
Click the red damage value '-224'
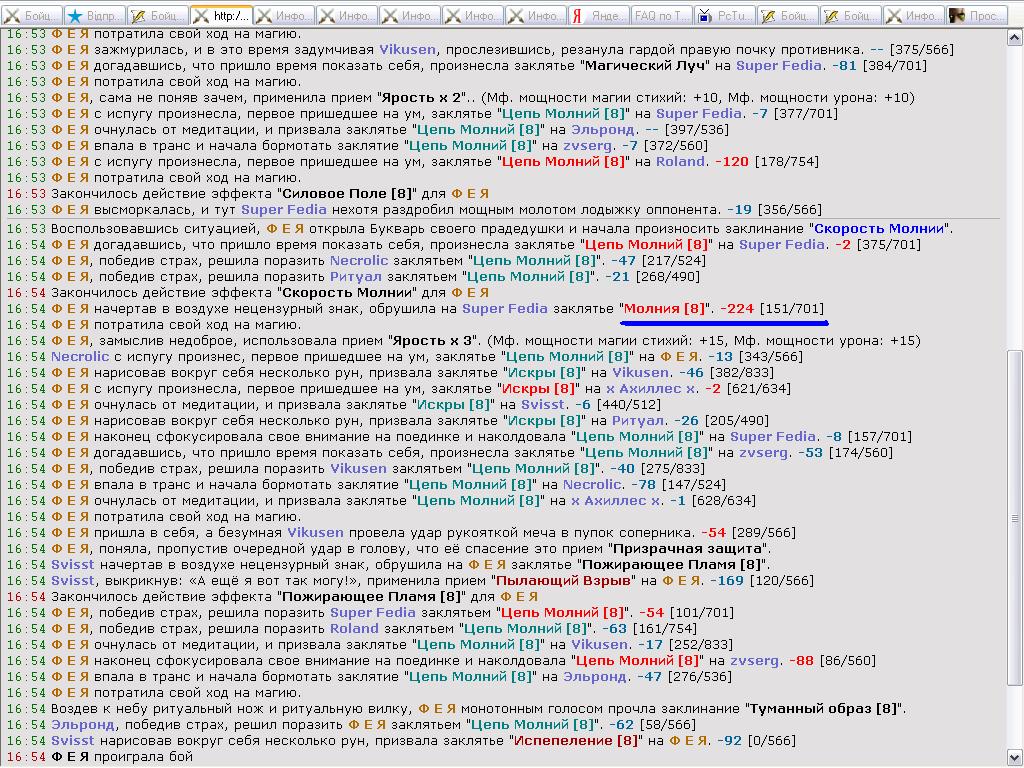pos(737,308)
